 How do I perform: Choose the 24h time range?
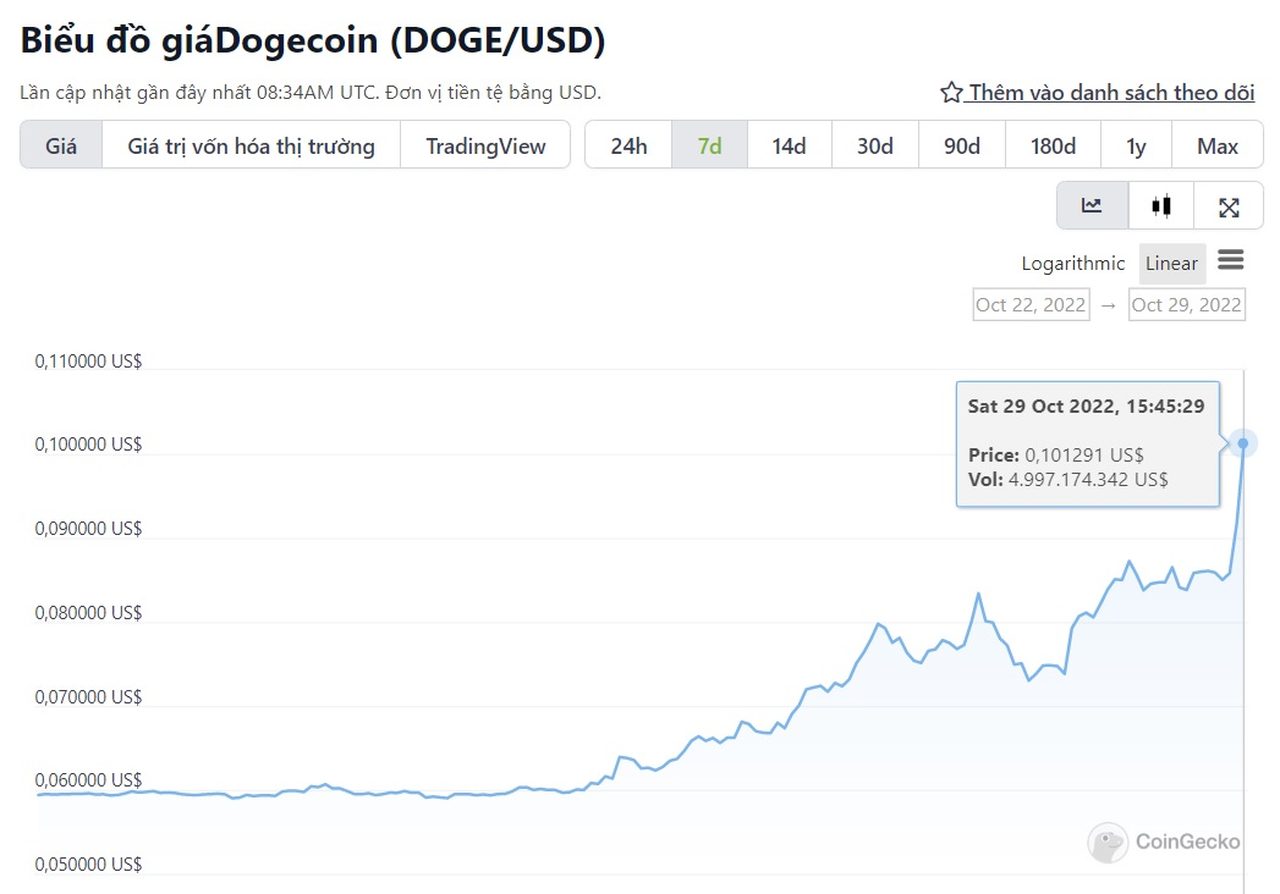click(x=629, y=146)
